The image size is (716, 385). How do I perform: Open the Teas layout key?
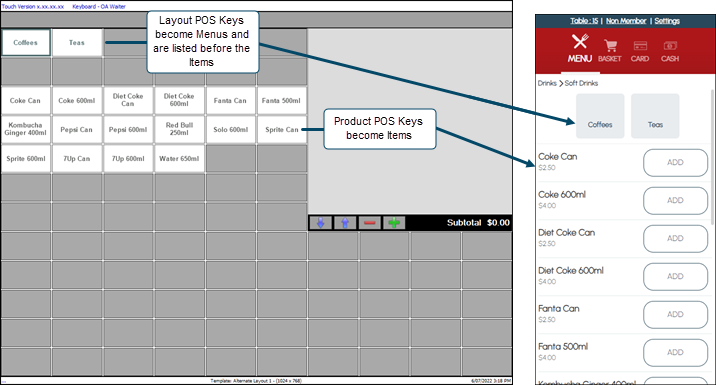point(77,42)
